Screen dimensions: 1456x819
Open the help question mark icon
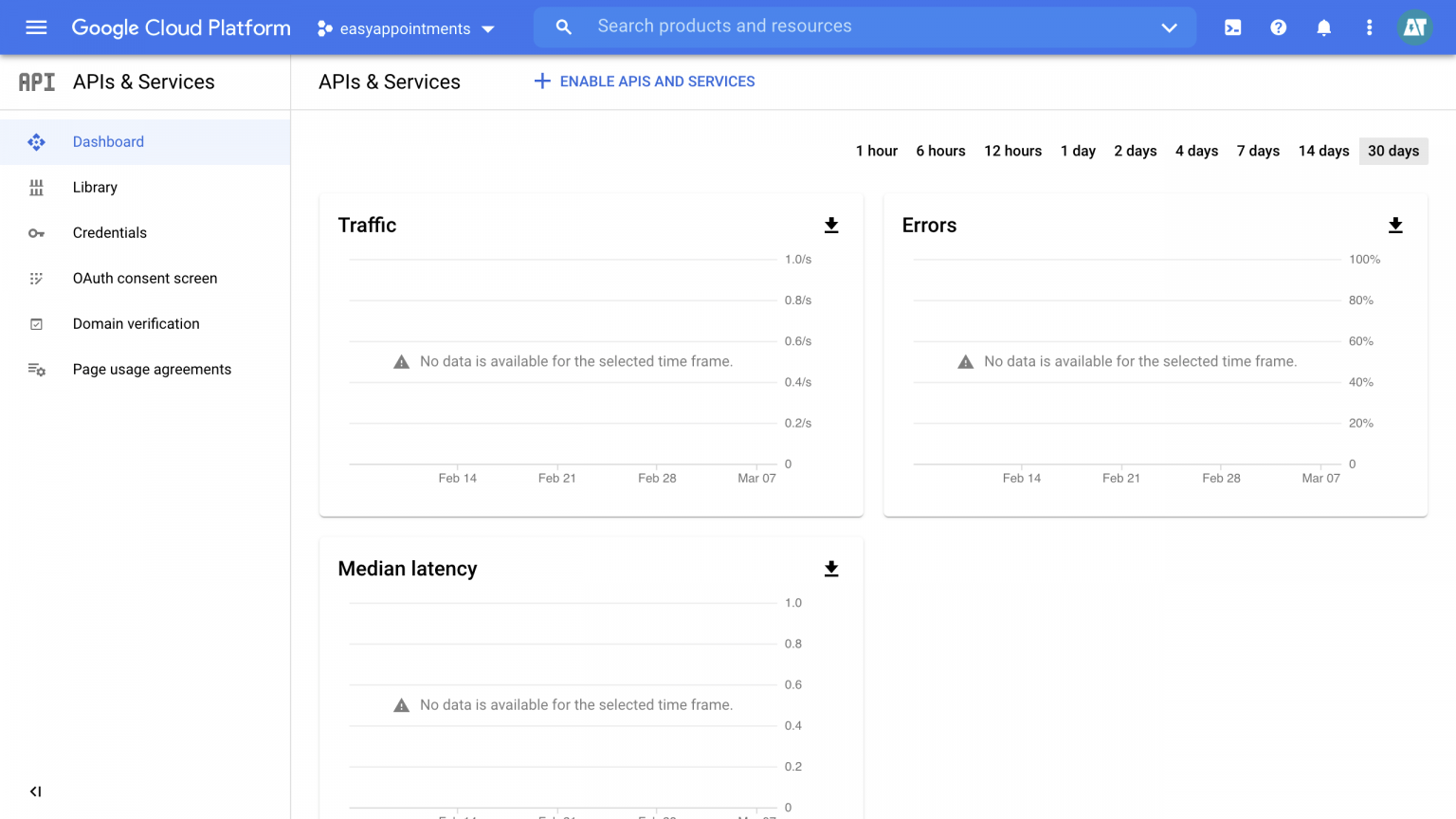[1278, 27]
